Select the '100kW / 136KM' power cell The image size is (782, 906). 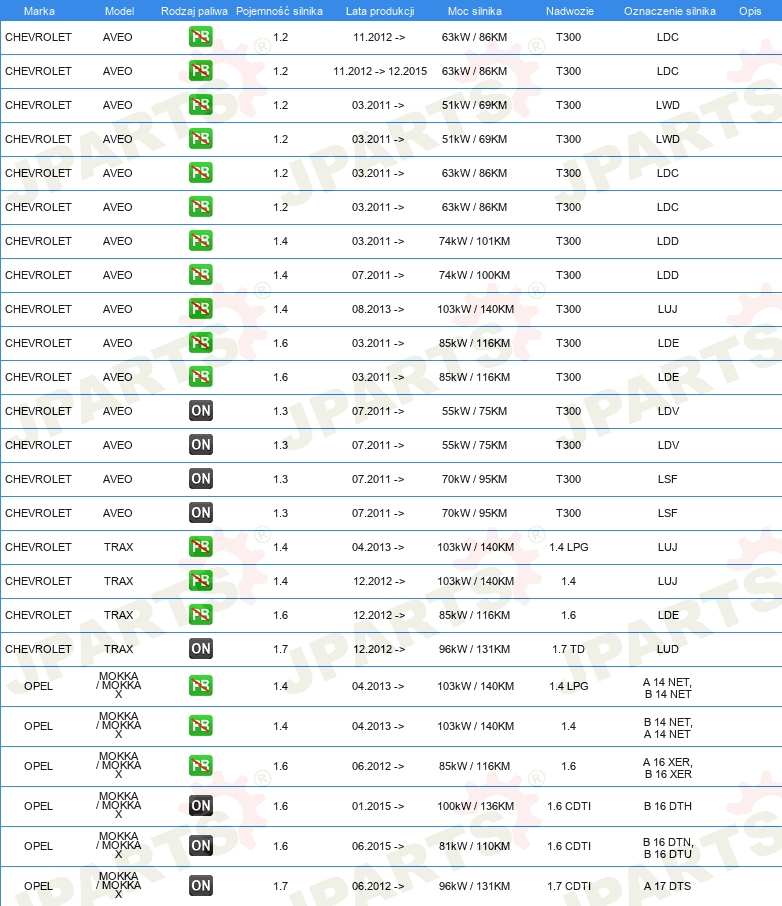coord(475,806)
